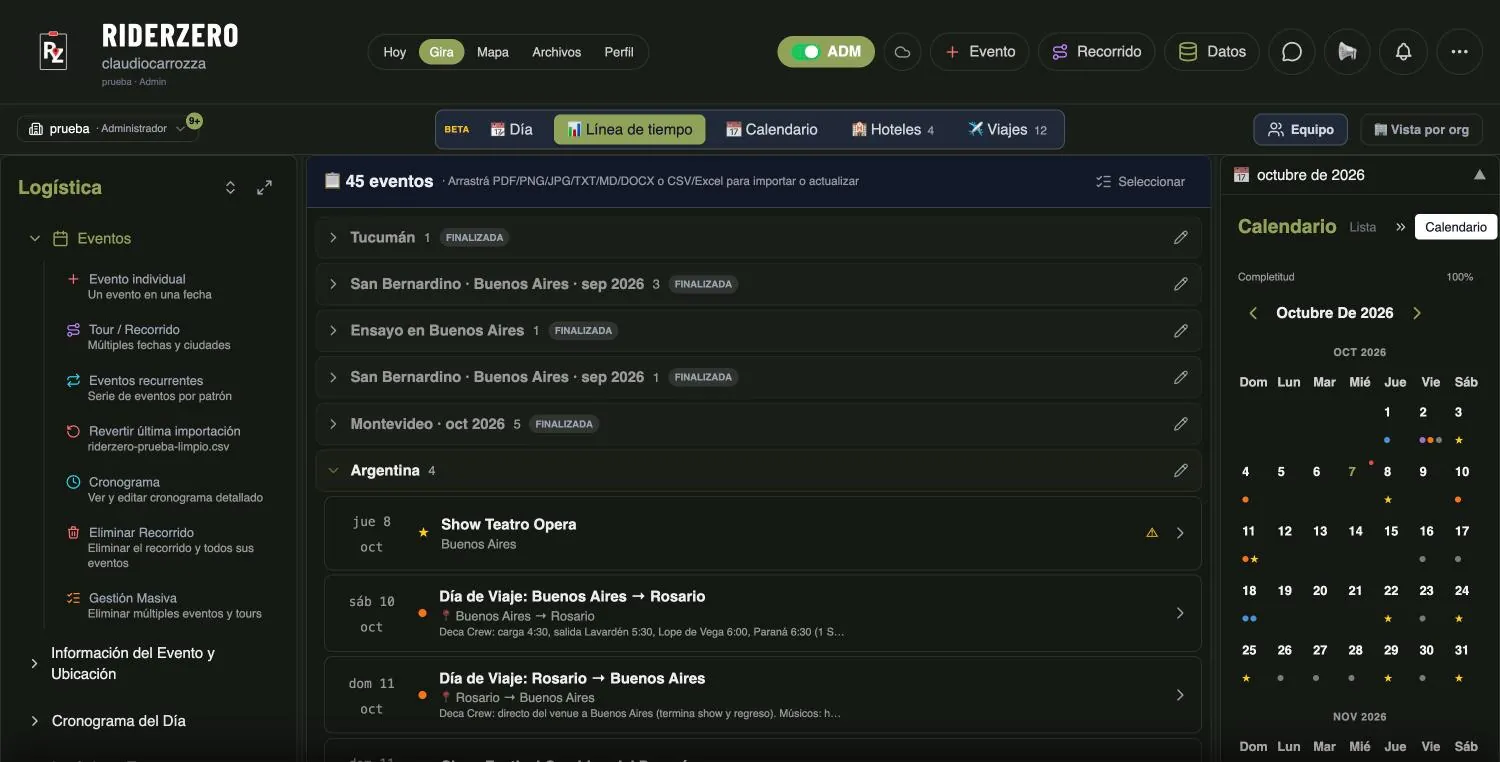This screenshot has height=762, width=1500.
Task: Switch to the Mapa tab
Action: (493, 52)
